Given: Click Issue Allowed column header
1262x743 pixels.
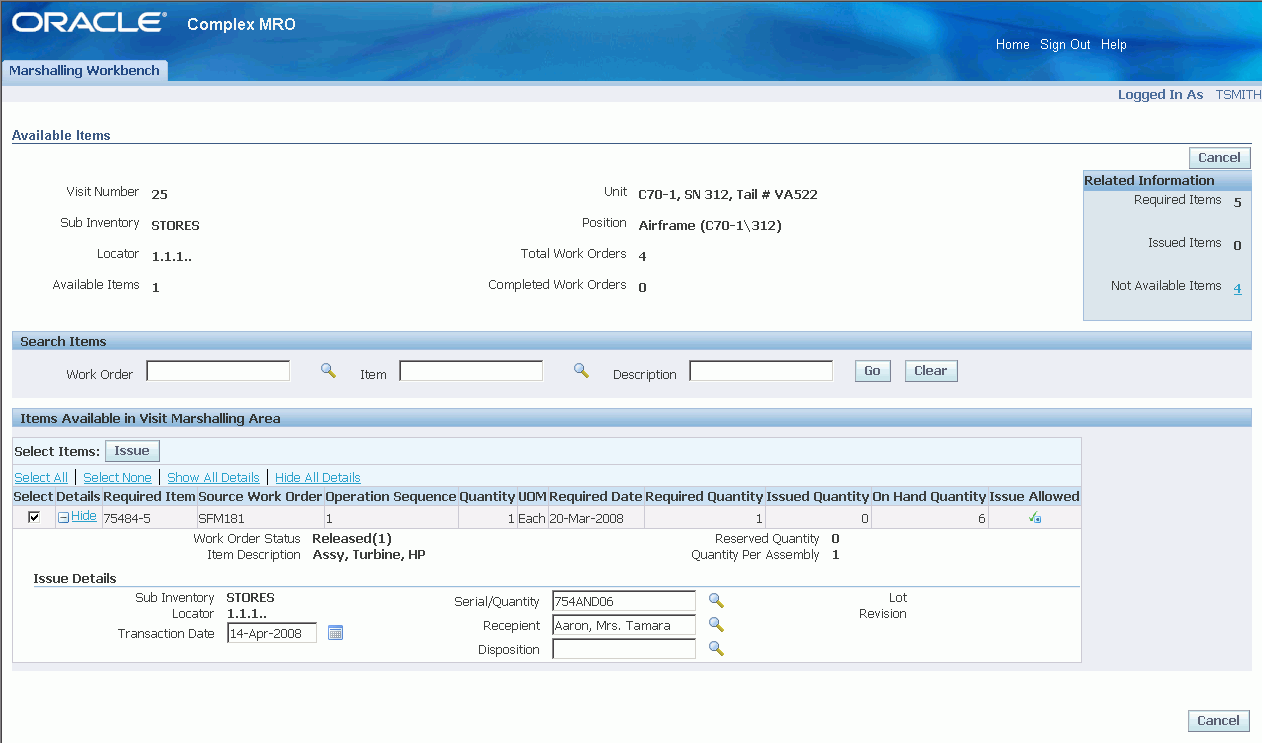Looking at the screenshot, I should pos(1034,496).
